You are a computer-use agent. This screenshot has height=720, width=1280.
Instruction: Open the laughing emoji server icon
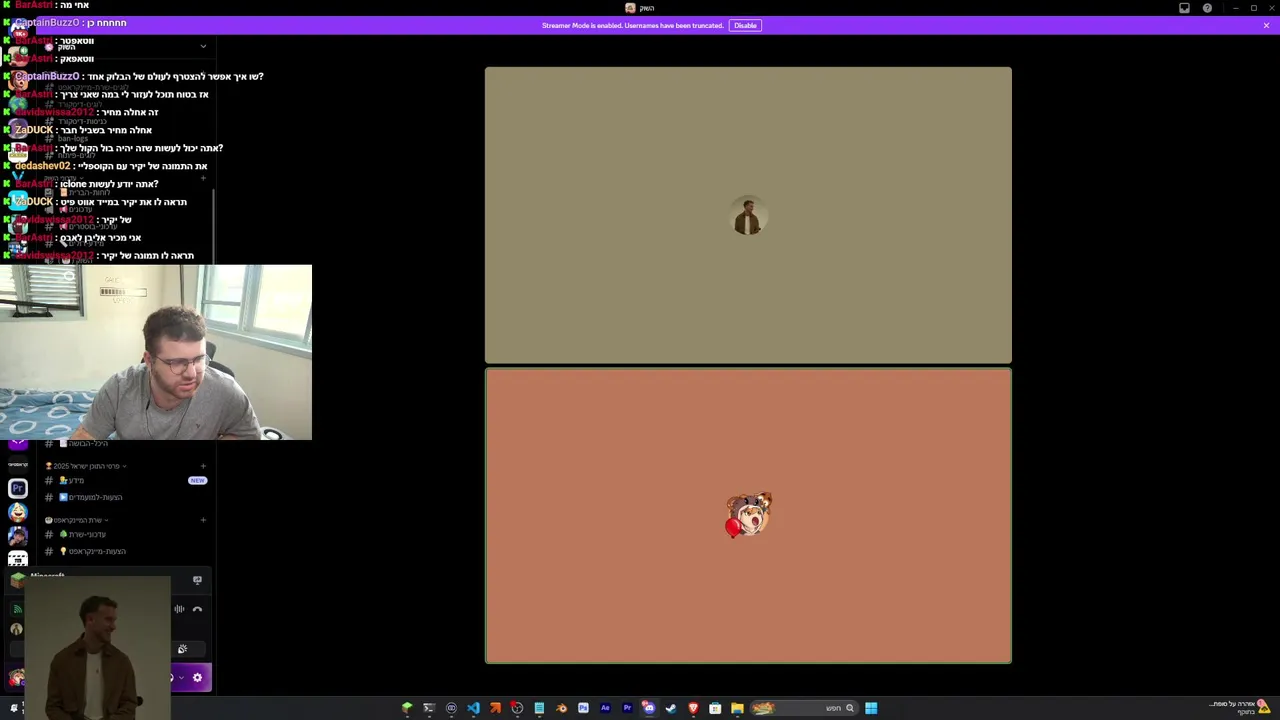17,512
